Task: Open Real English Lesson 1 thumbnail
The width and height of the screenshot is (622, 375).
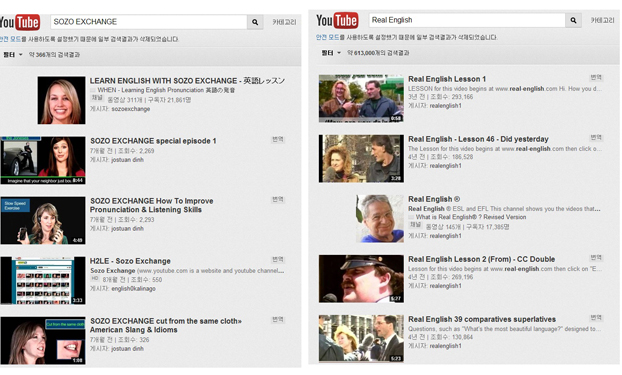Action: click(361, 98)
